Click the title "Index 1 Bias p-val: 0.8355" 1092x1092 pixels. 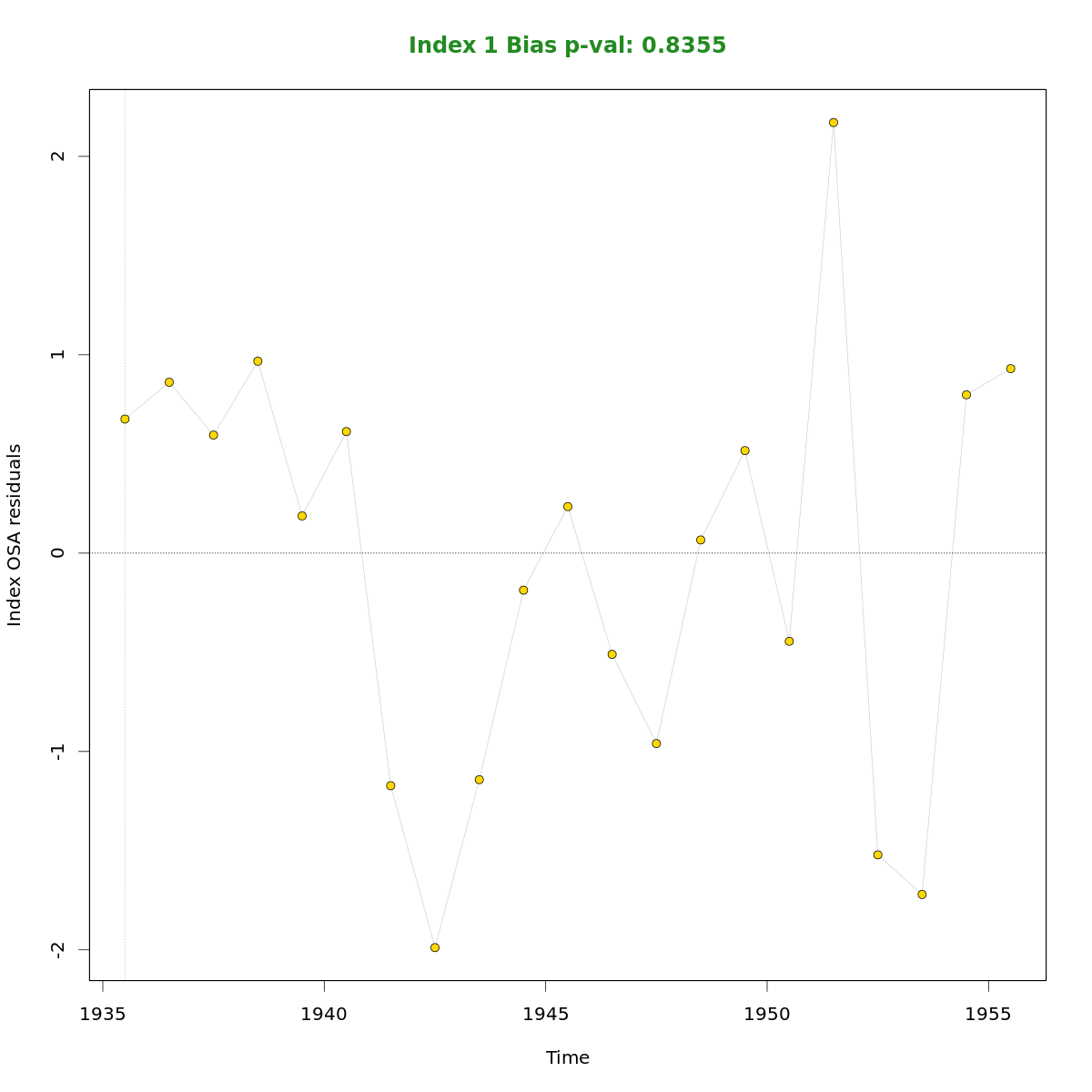pyautogui.click(x=567, y=45)
